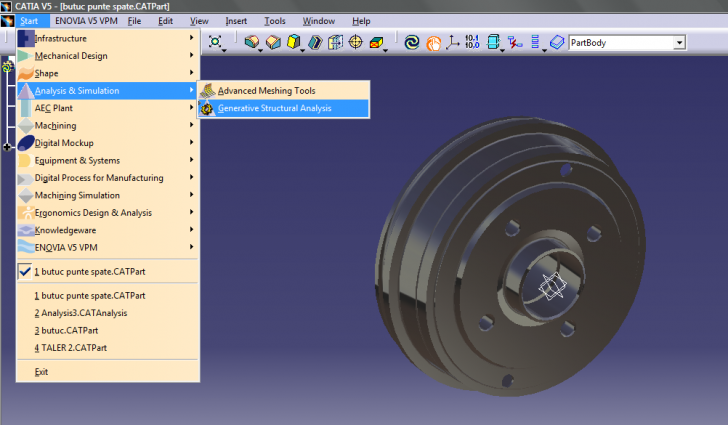
Task: Expand Ergonomics Design & Analysis submenu
Action: click(x=108, y=213)
